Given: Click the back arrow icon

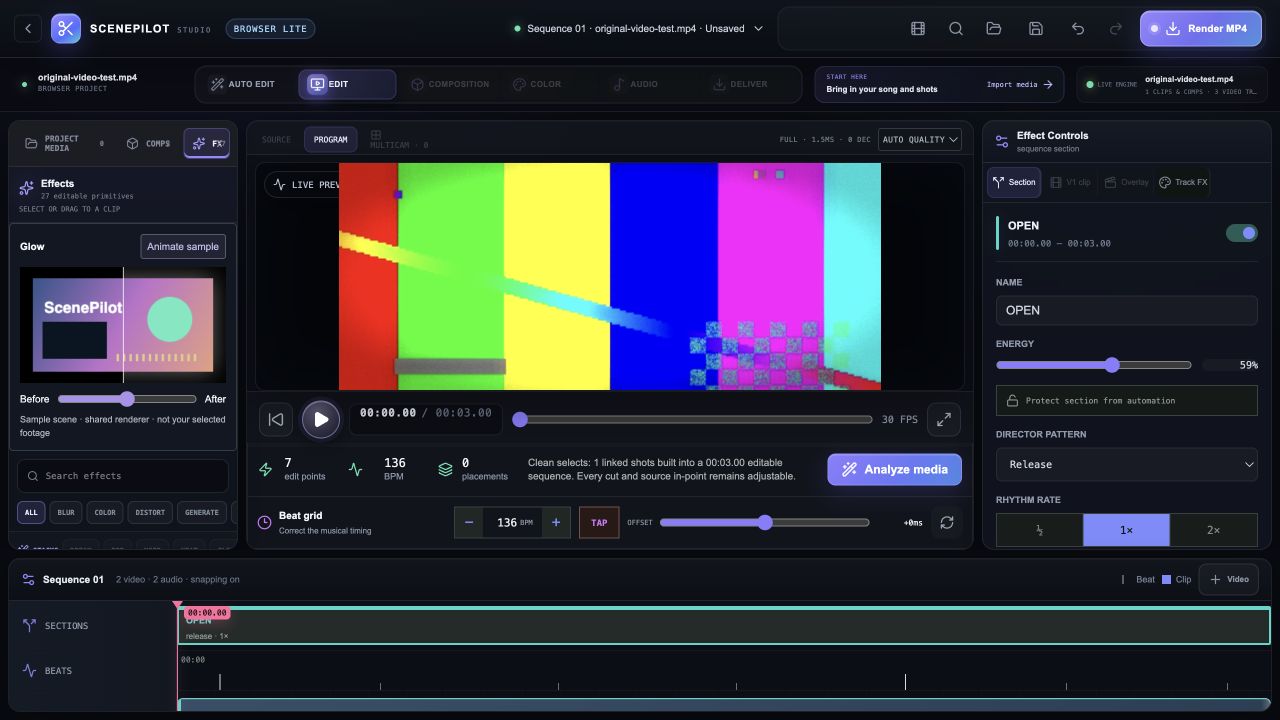Looking at the screenshot, I should (28, 29).
